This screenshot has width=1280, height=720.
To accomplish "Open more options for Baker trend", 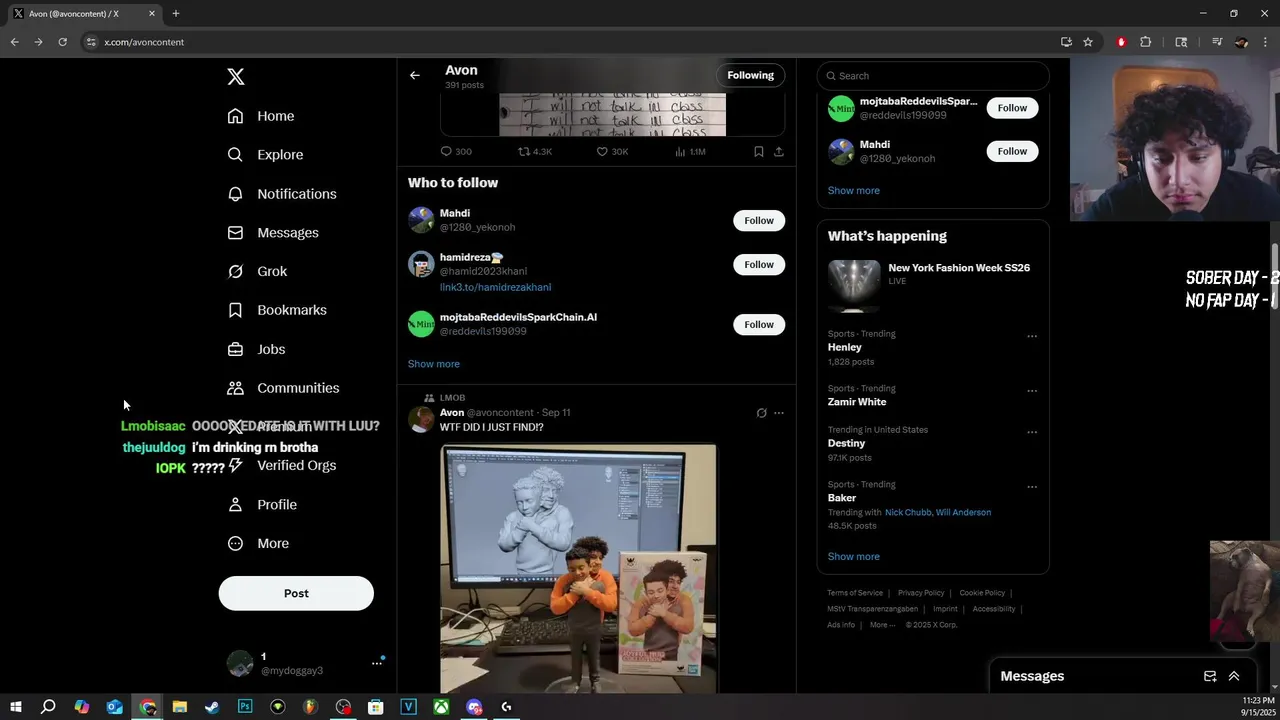I will (x=1032, y=487).
